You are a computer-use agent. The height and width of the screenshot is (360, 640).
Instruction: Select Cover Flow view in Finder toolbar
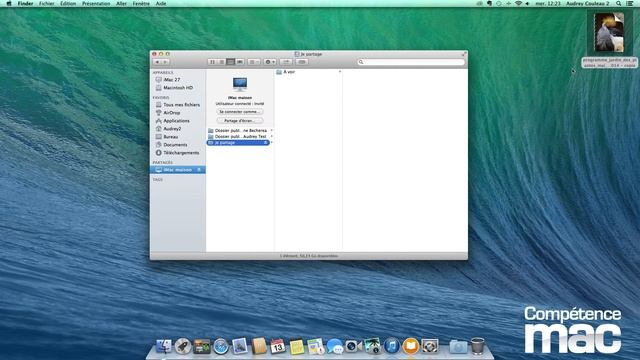240,62
